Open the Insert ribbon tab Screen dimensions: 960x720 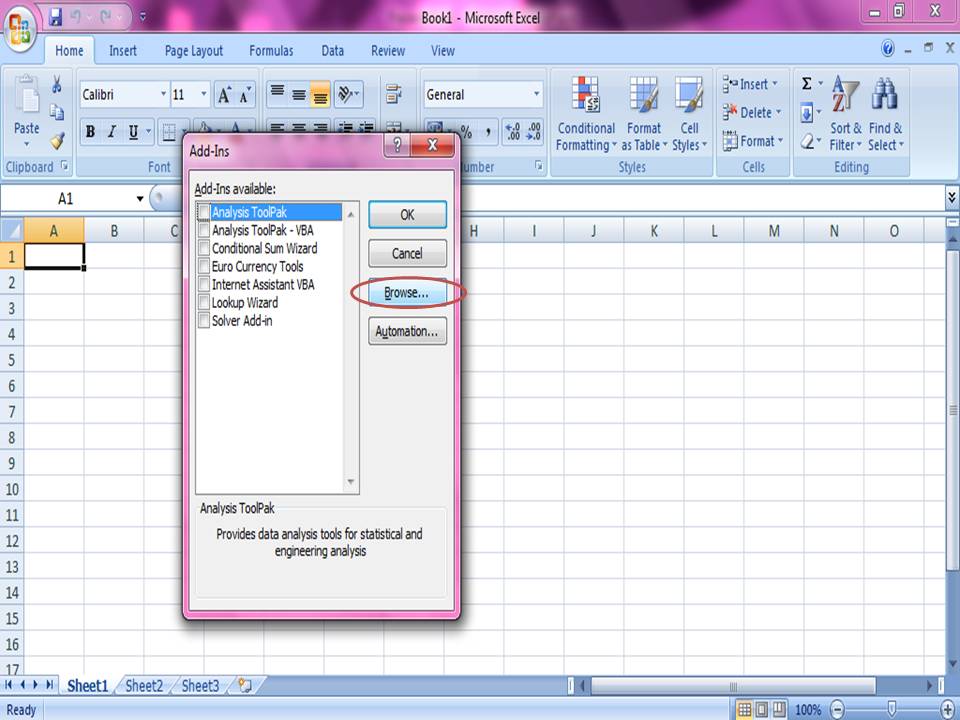(122, 51)
